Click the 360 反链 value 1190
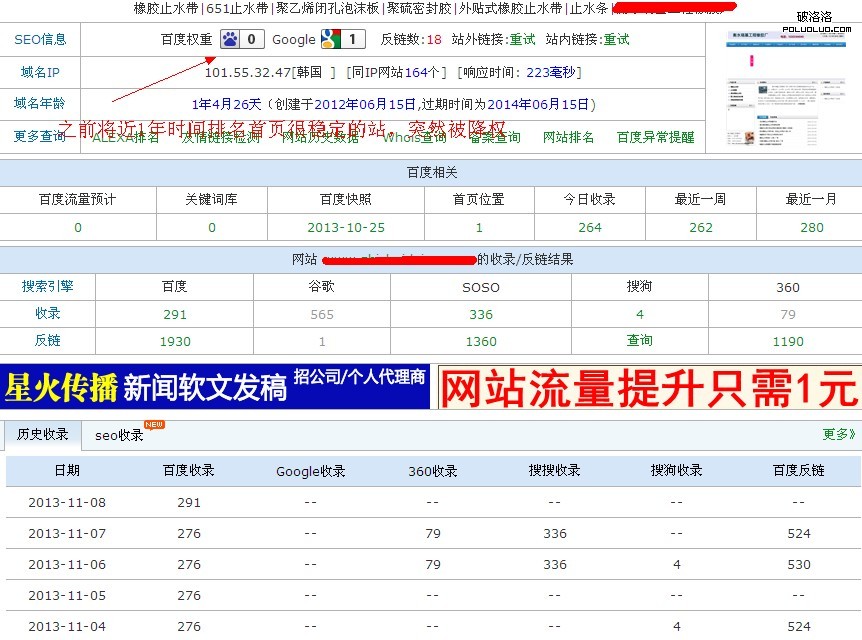Screen dimensions: 862x640 coord(788,341)
